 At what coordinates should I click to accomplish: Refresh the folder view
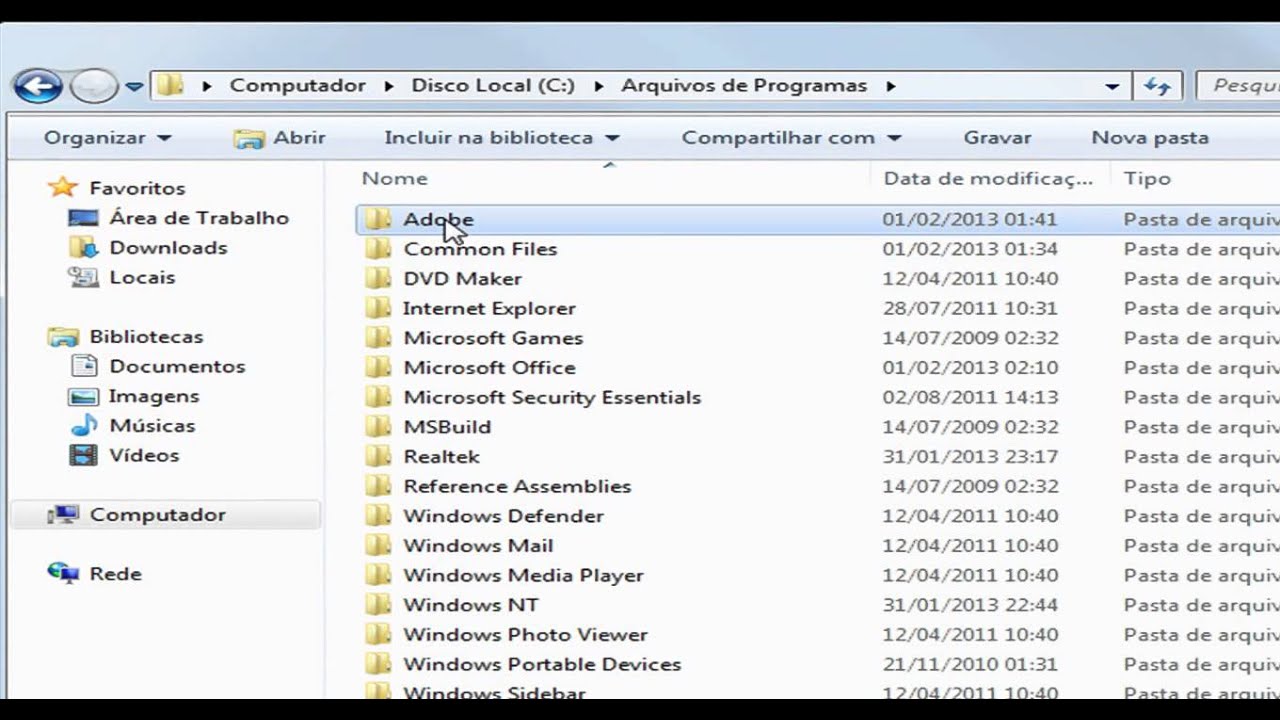1157,87
